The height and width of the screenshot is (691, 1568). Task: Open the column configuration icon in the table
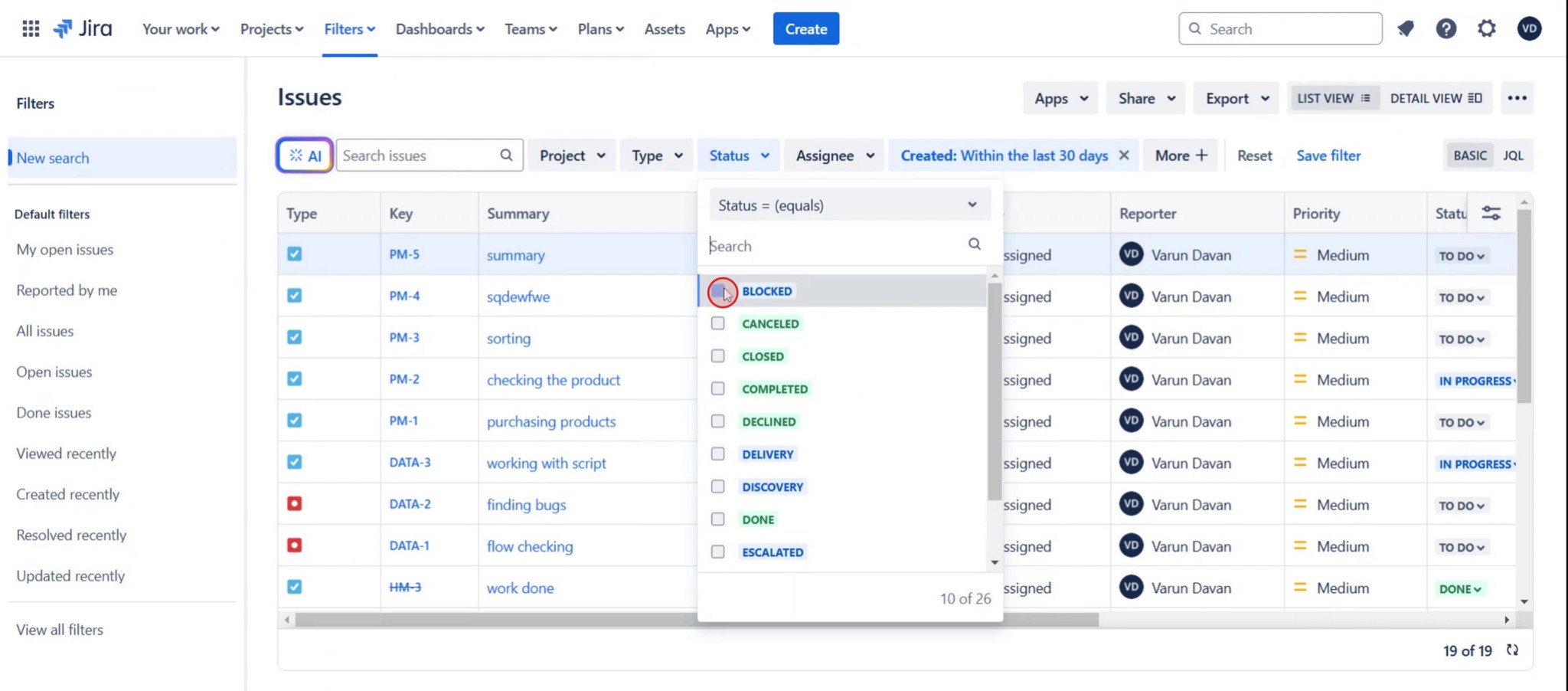pyautogui.click(x=1491, y=213)
